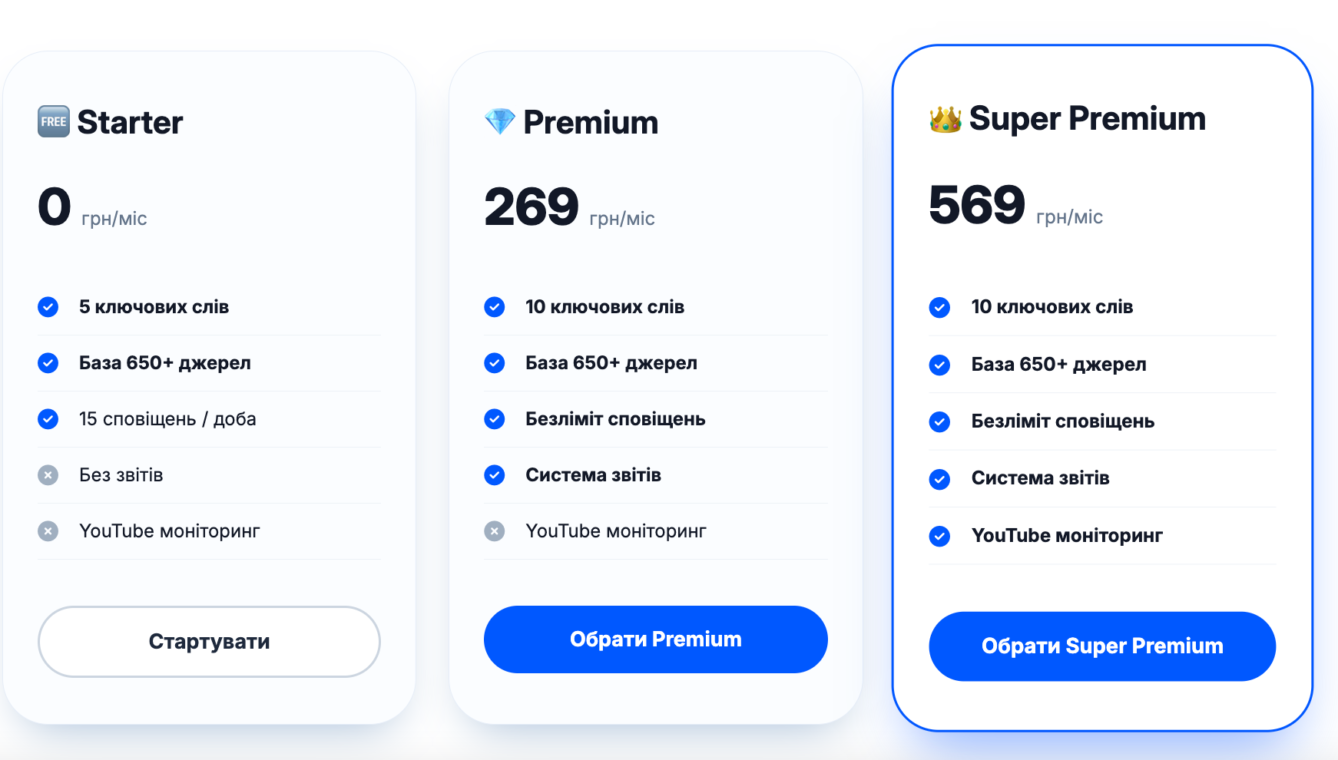1338x760 pixels.
Task: Click the gray X by Starter's YouTube моніторинг
Action: coord(48,531)
